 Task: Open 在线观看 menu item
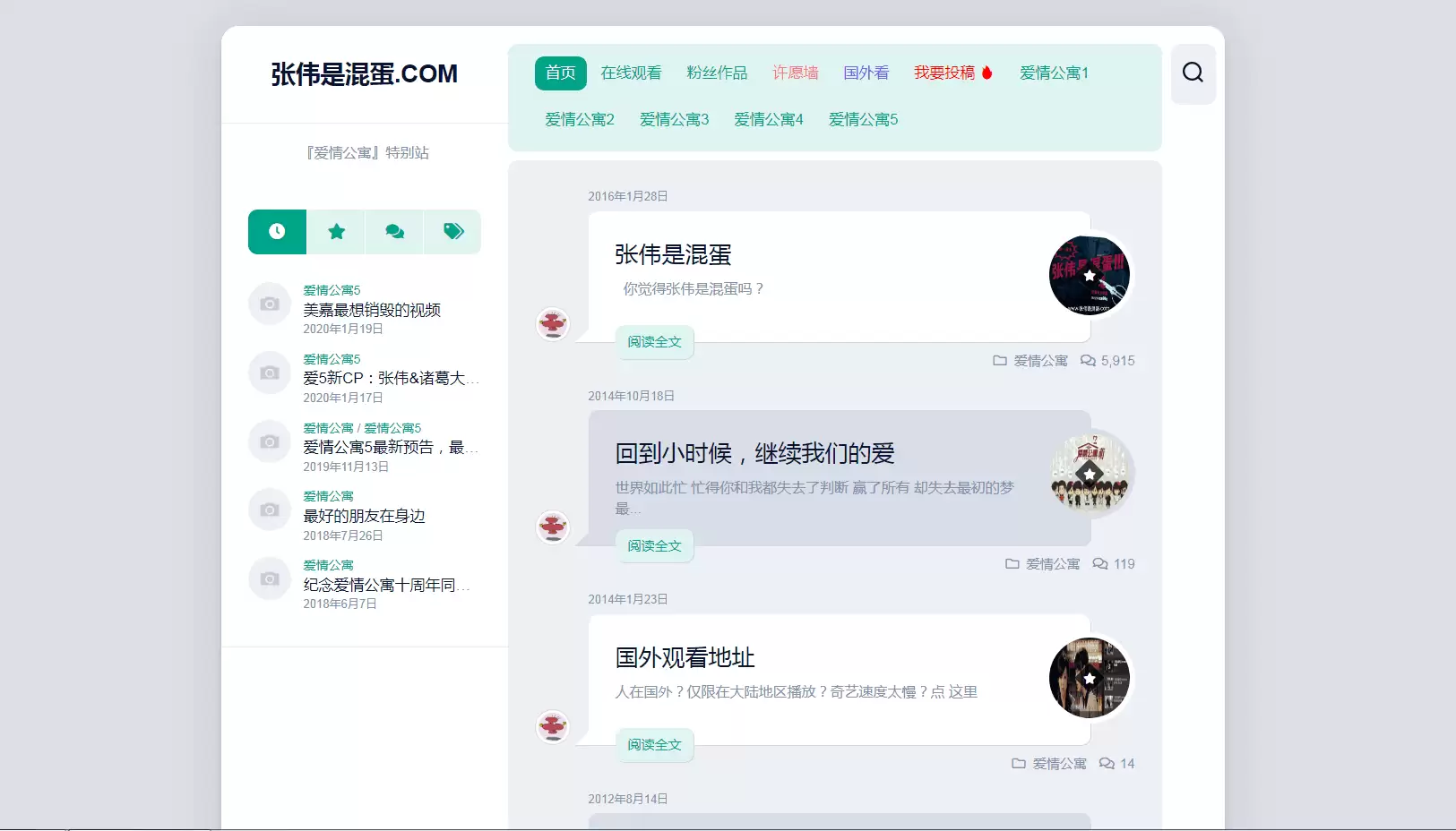[632, 73]
